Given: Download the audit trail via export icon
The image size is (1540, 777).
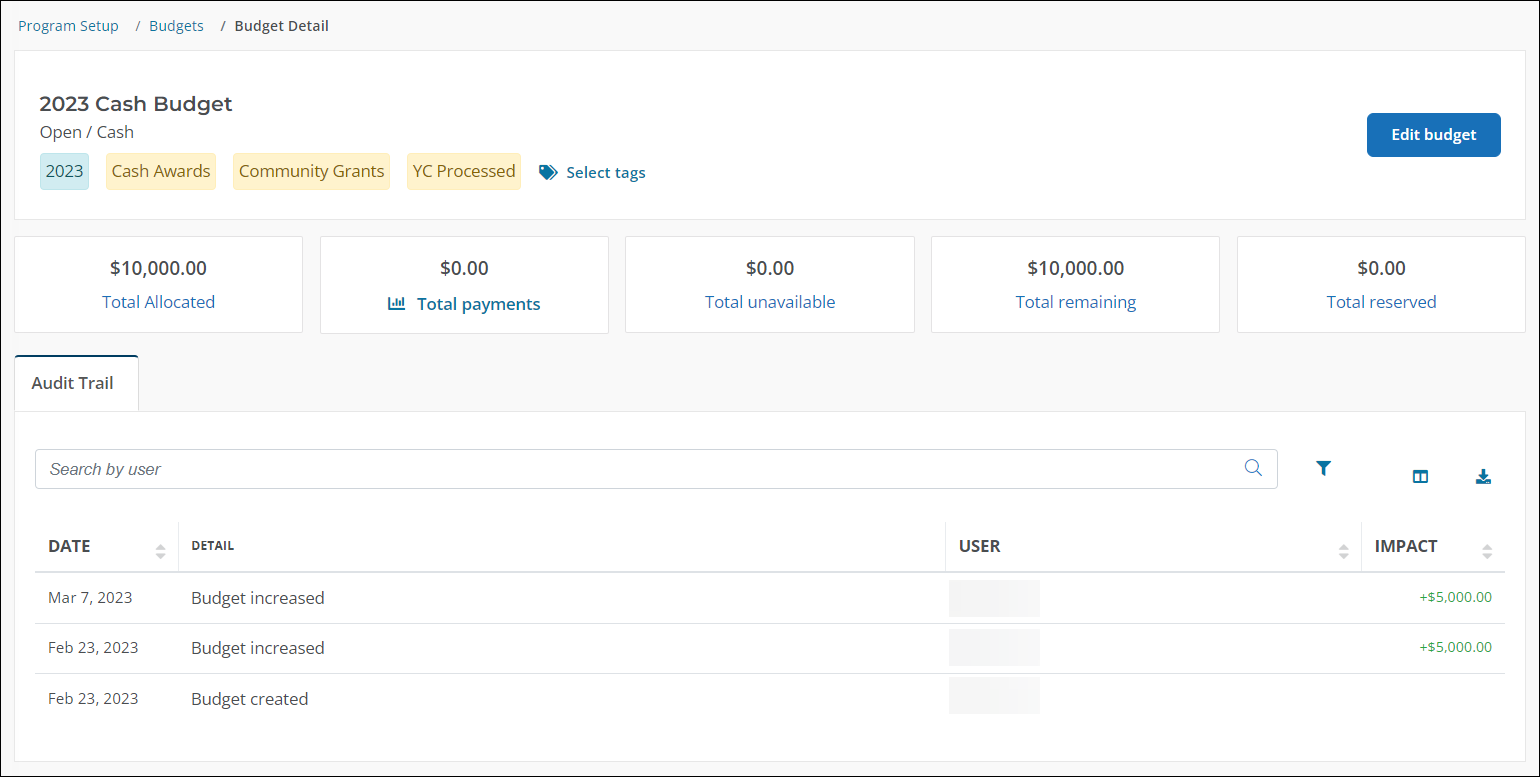Looking at the screenshot, I should 1483,477.
